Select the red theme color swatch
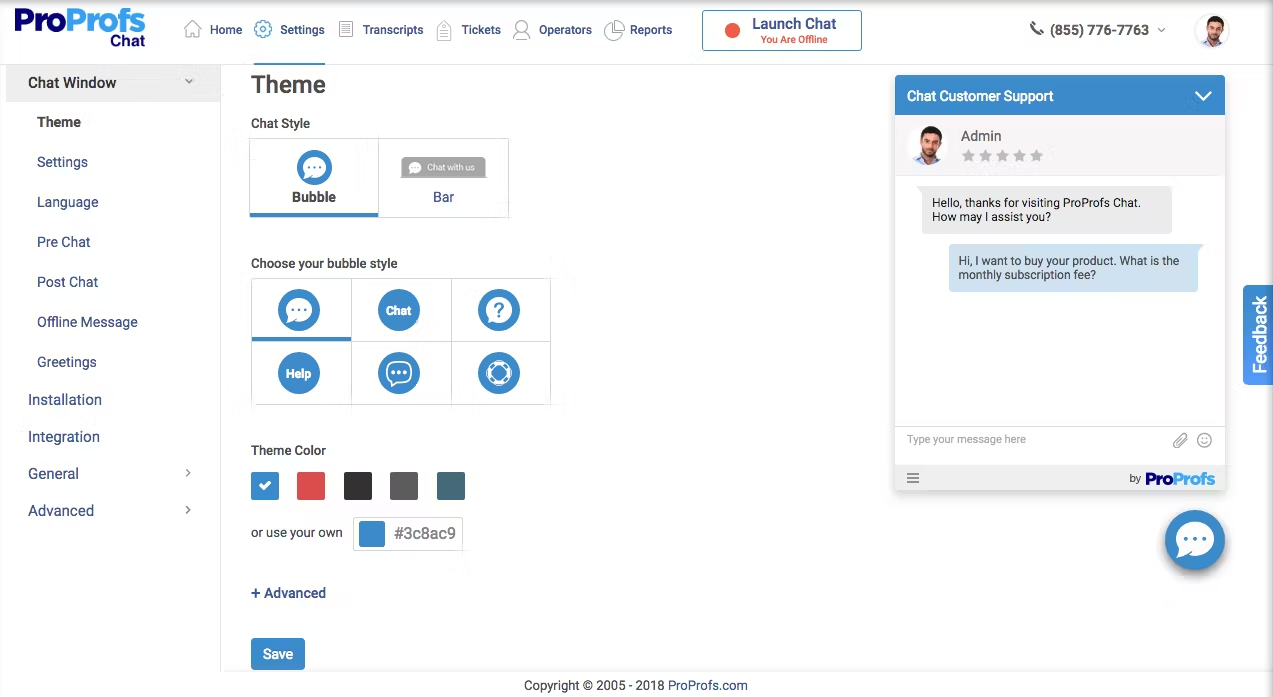Screen dimensions: 1273x697 coord(311,486)
